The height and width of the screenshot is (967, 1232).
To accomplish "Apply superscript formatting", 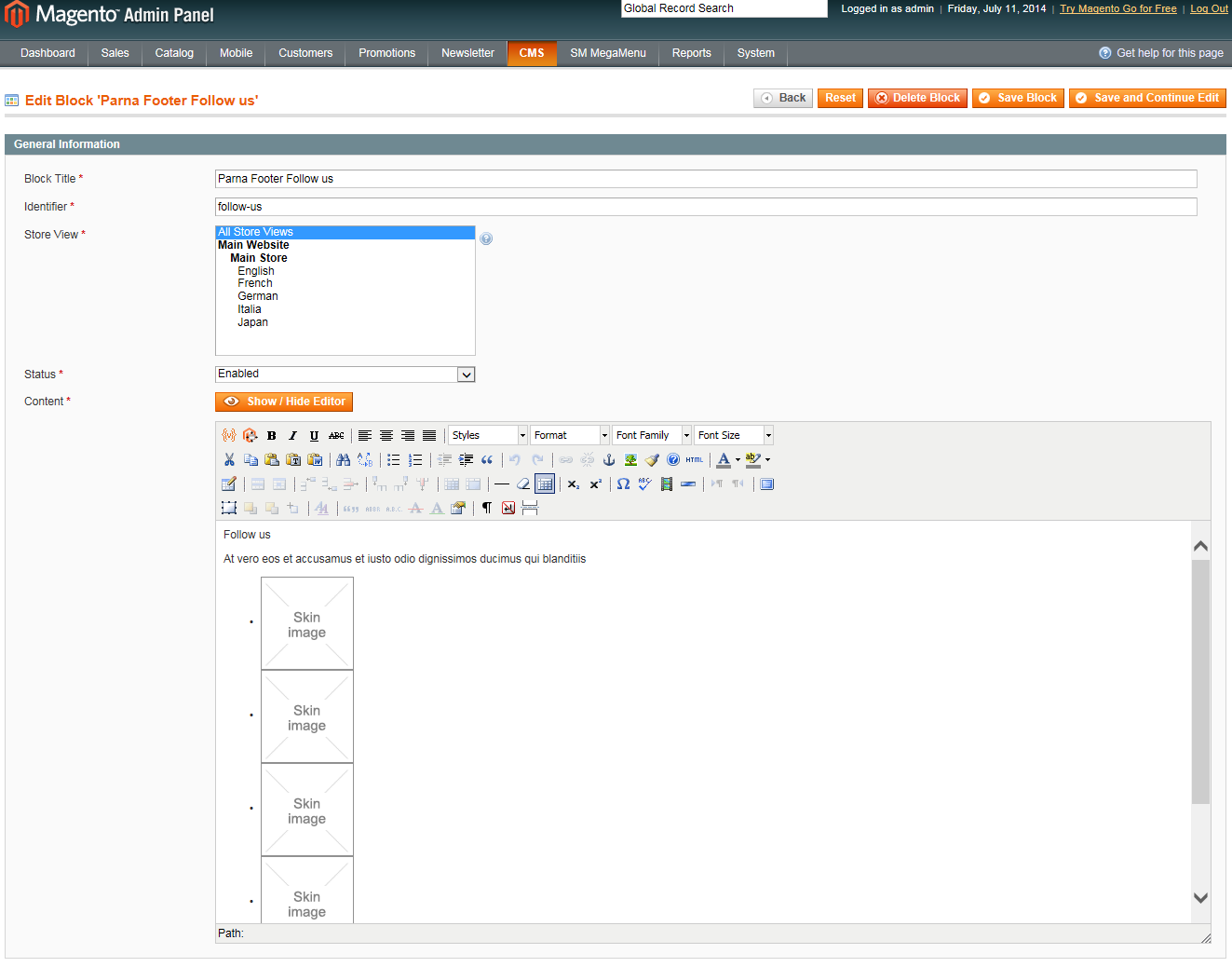I will [x=595, y=483].
